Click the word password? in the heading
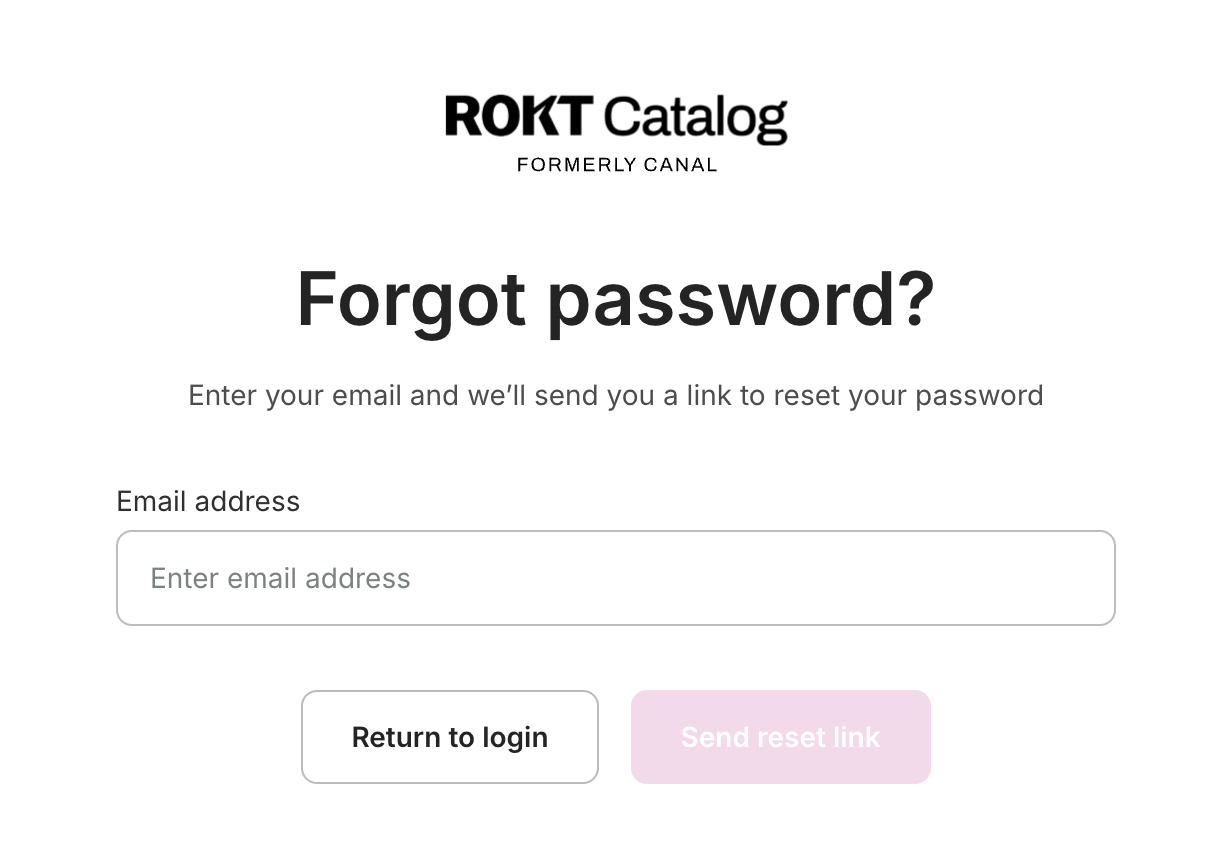1232x850 pixels. [x=741, y=300]
